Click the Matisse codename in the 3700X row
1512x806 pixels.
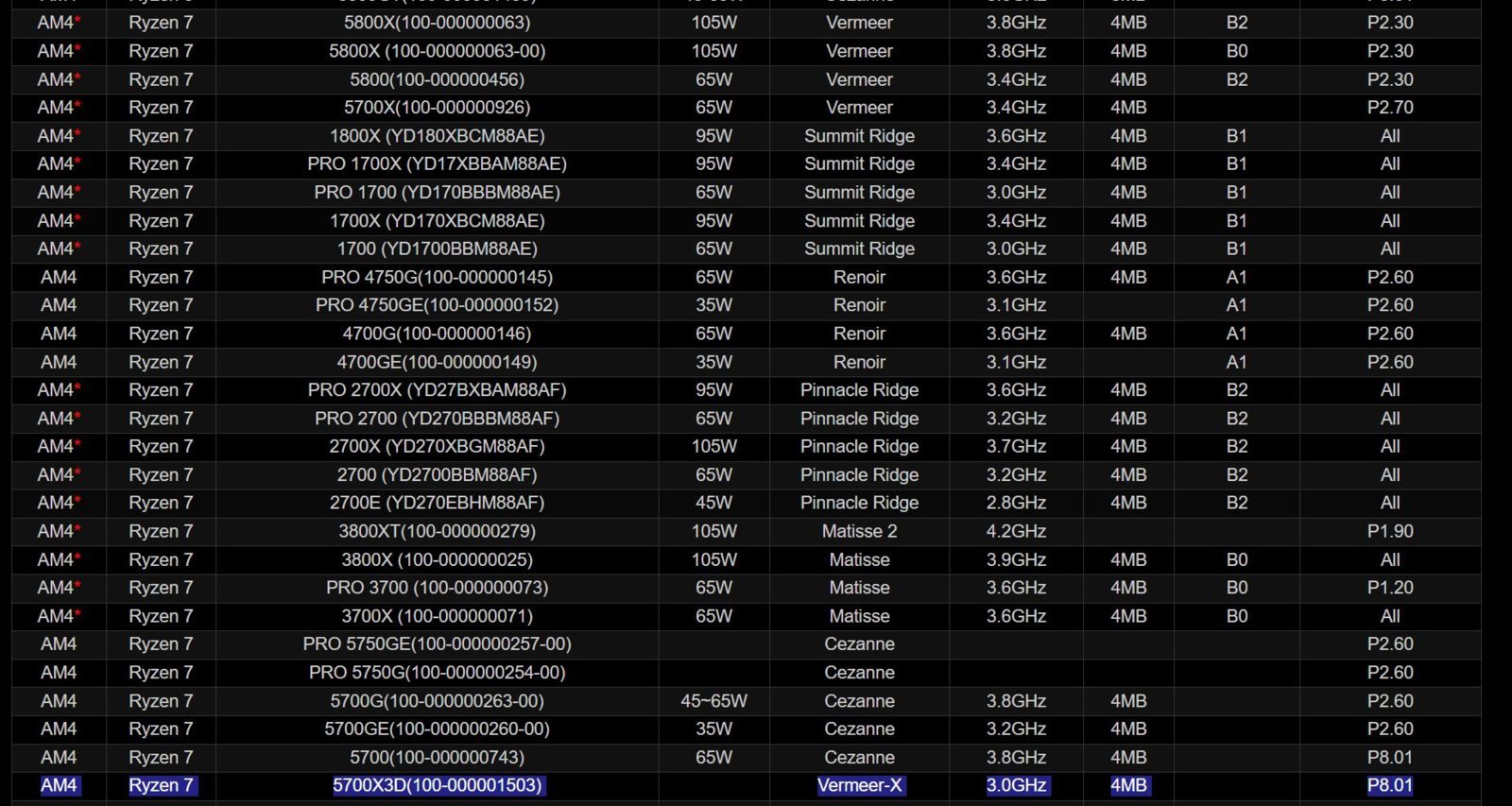[x=859, y=615]
